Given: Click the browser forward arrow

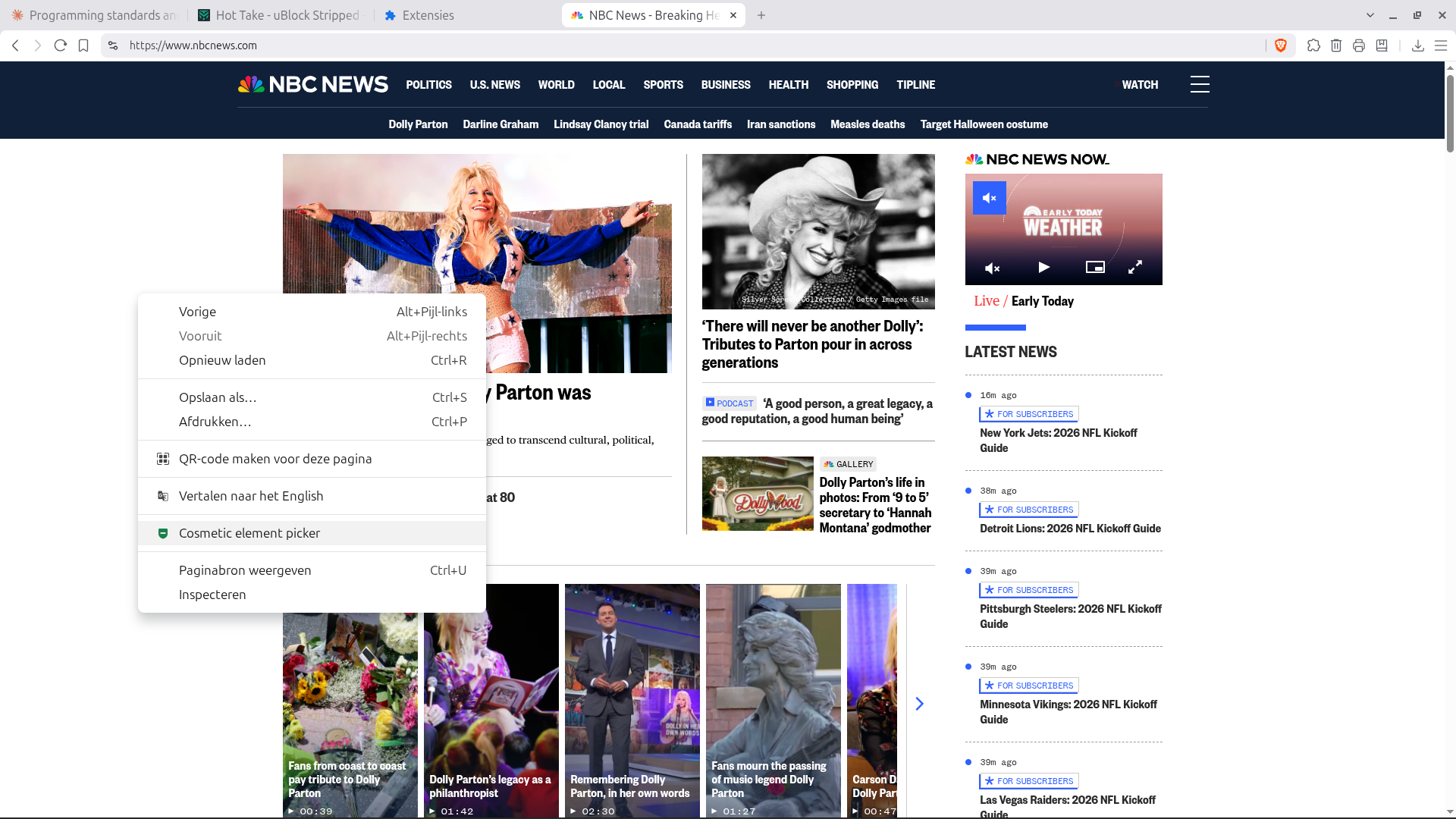Looking at the screenshot, I should [38, 45].
